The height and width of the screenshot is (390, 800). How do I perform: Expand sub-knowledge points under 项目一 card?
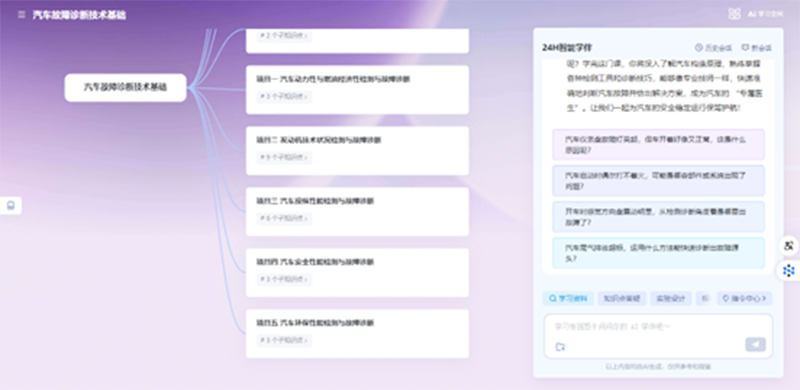point(284,96)
